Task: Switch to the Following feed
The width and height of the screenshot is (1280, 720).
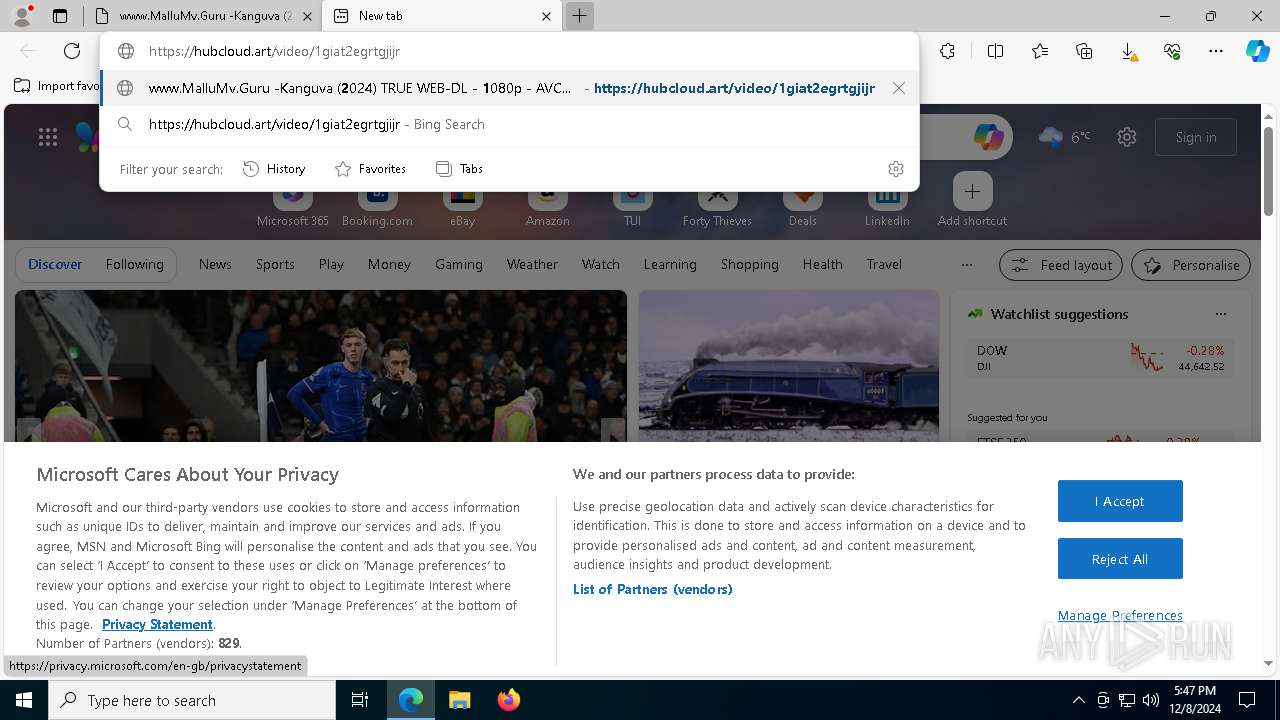Action: click(x=134, y=264)
